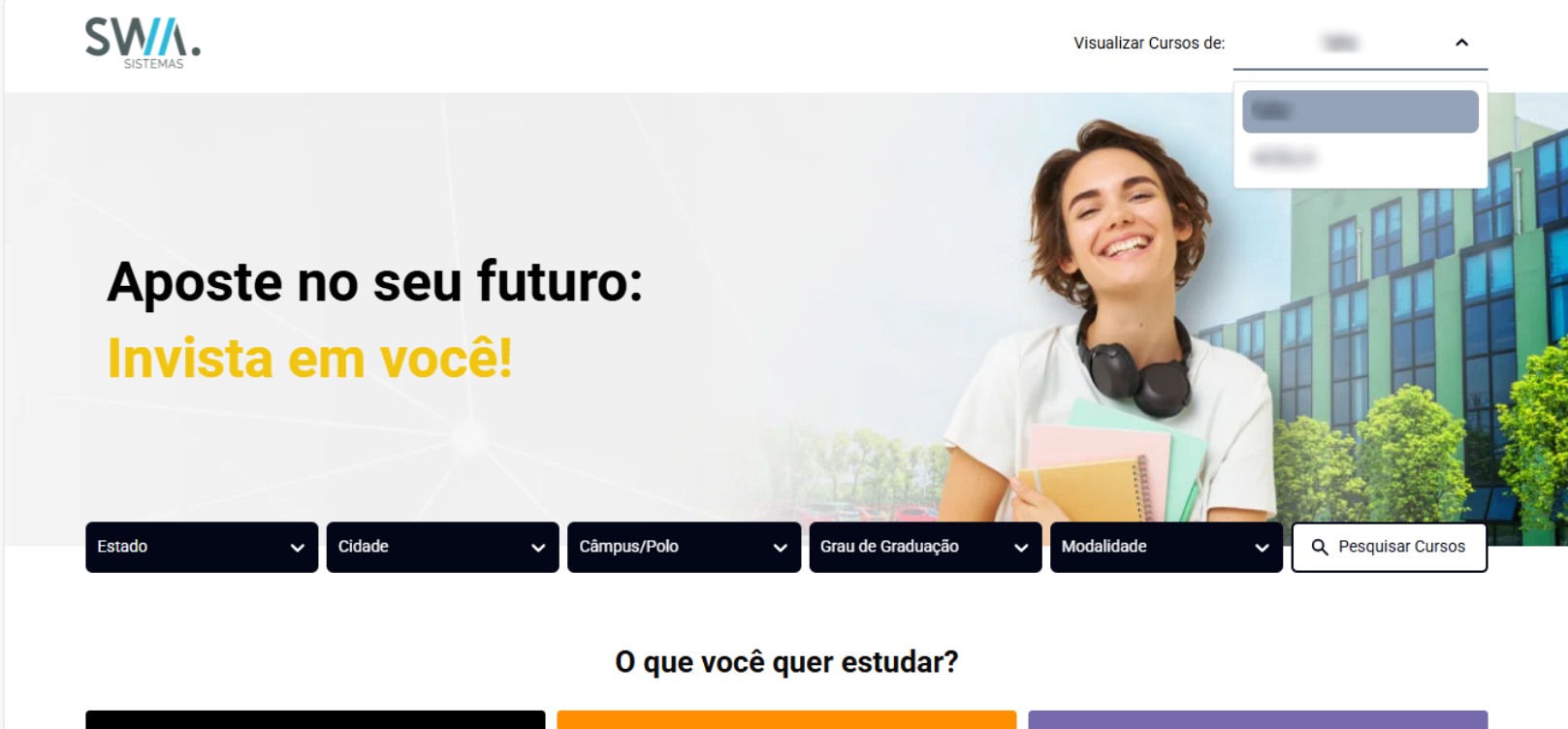Click the chevron arrow on Câmpus/Polo
Image resolution: width=1568 pixels, height=729 pixels.
(x=780, y=548)
